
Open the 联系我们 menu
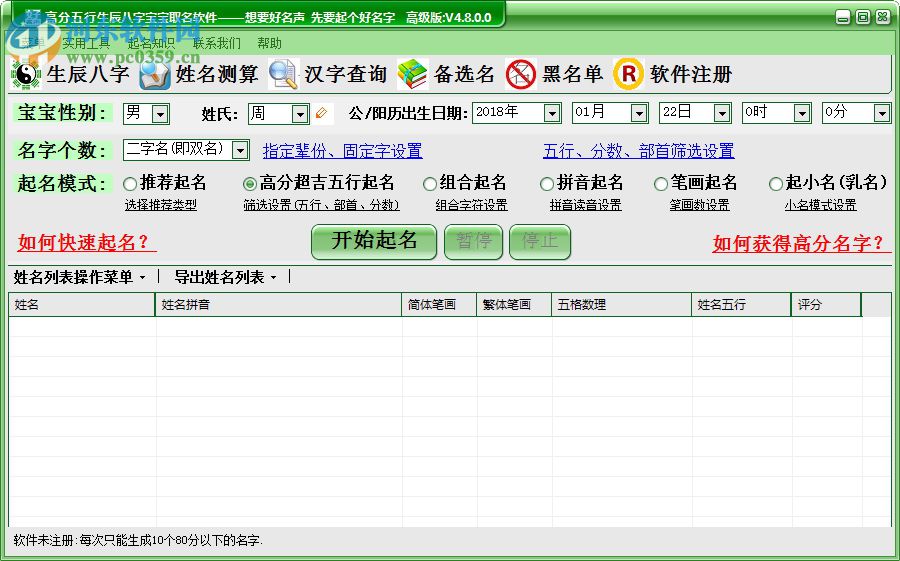[217, 44]
